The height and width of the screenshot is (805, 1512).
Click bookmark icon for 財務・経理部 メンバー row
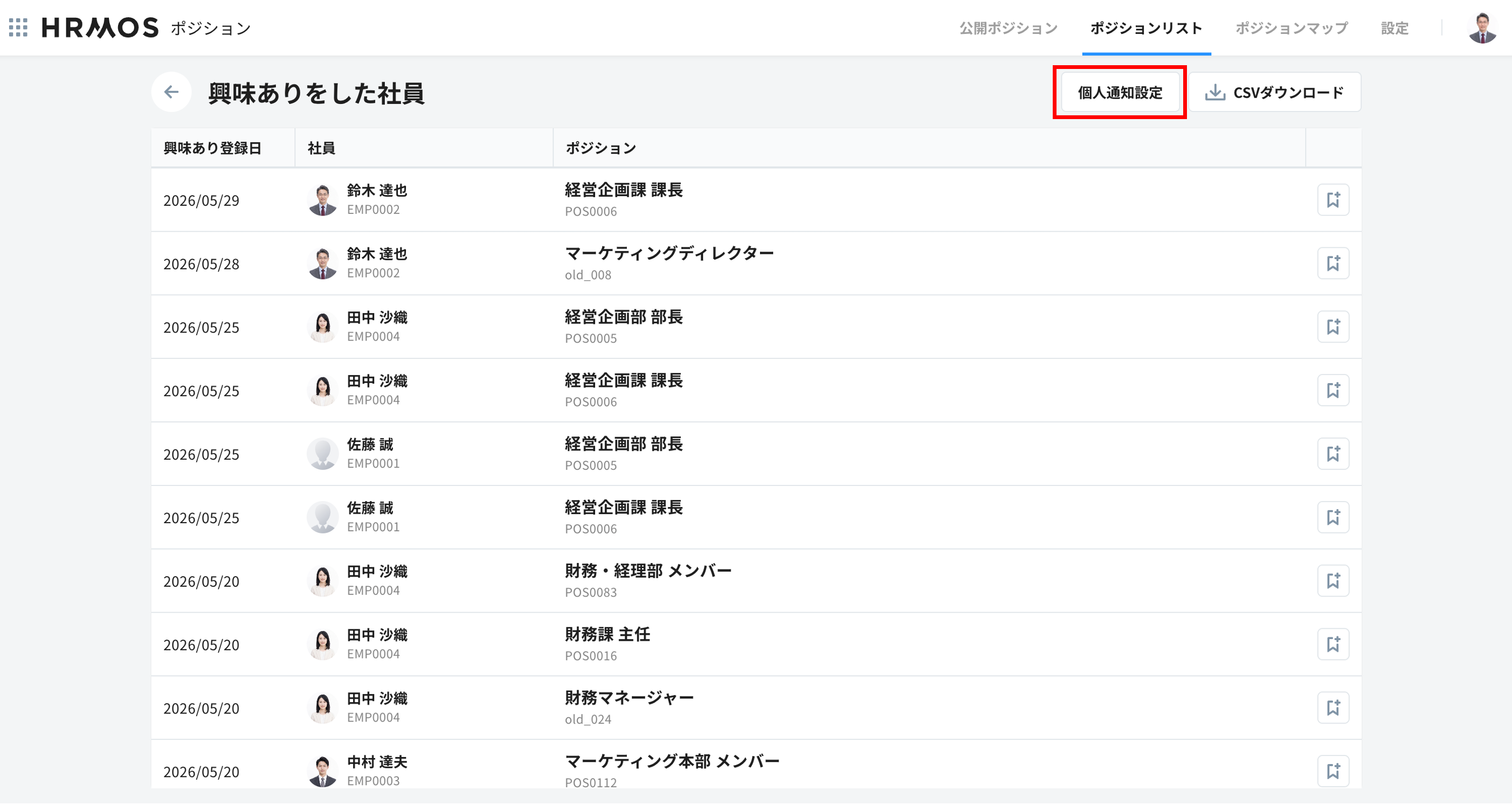(1333, 581)
